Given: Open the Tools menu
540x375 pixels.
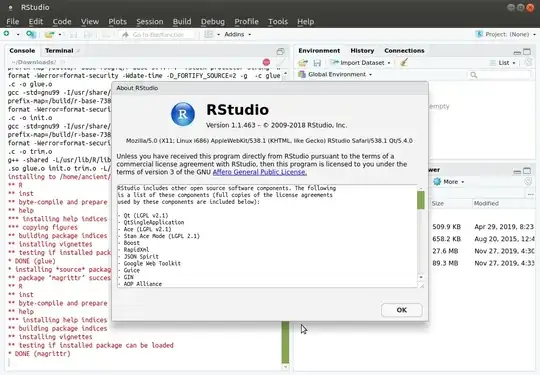Looking at the screenshot, I should (x=278, y=21).
